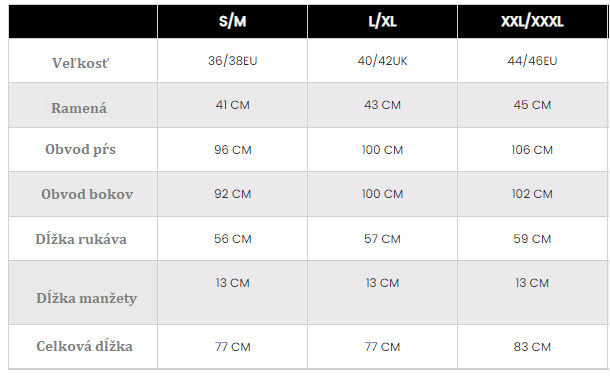Image resolution: width=610 pixels, height=376 pixels.
Task: Select the Ramená row label
Action: (79, 108)
